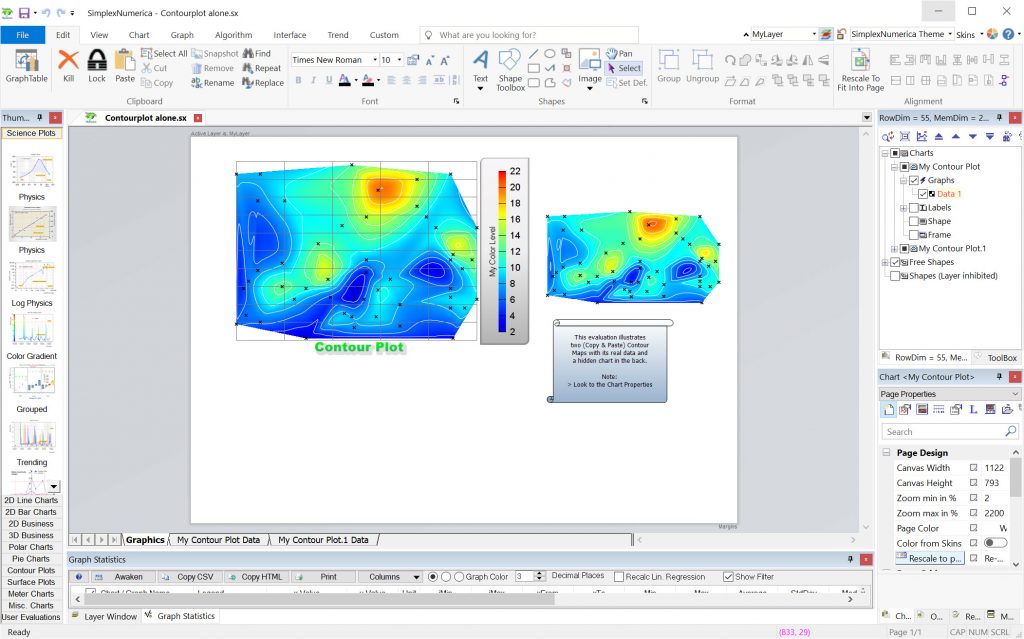This screenshot has height=639, width=1024.
Task: Click Rescale To Fit Into Page
Action: pos(861,70)
